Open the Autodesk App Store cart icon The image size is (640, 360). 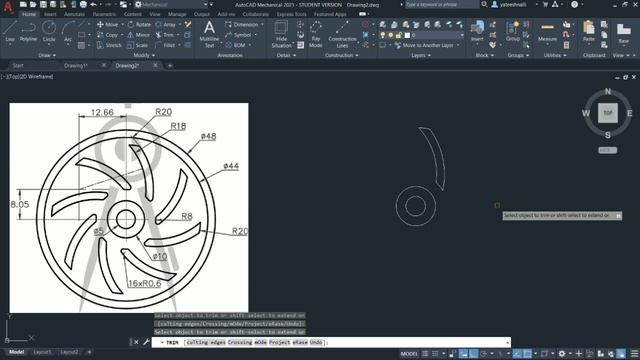tap(545, 4)
